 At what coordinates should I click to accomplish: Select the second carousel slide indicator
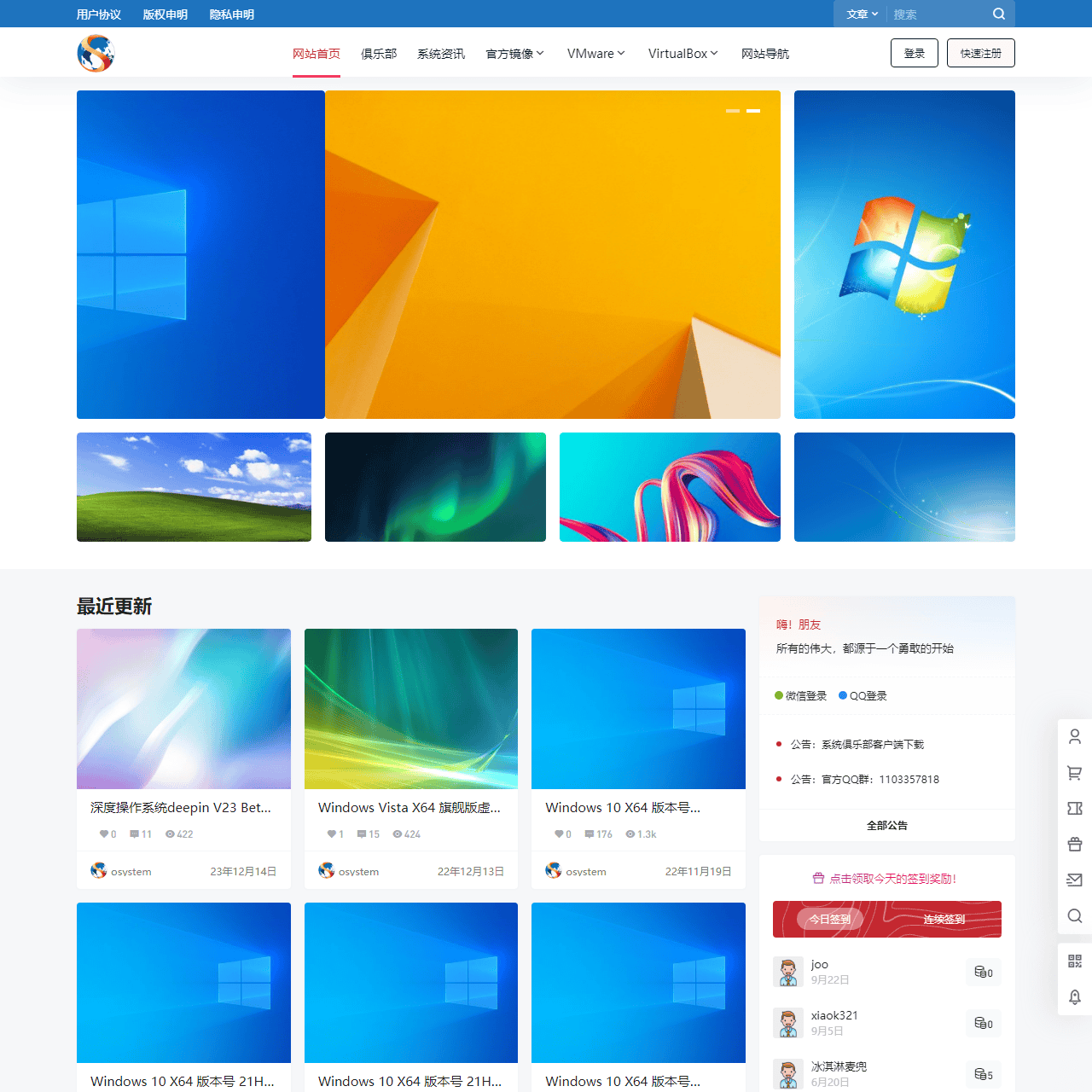tap(753, 111)
